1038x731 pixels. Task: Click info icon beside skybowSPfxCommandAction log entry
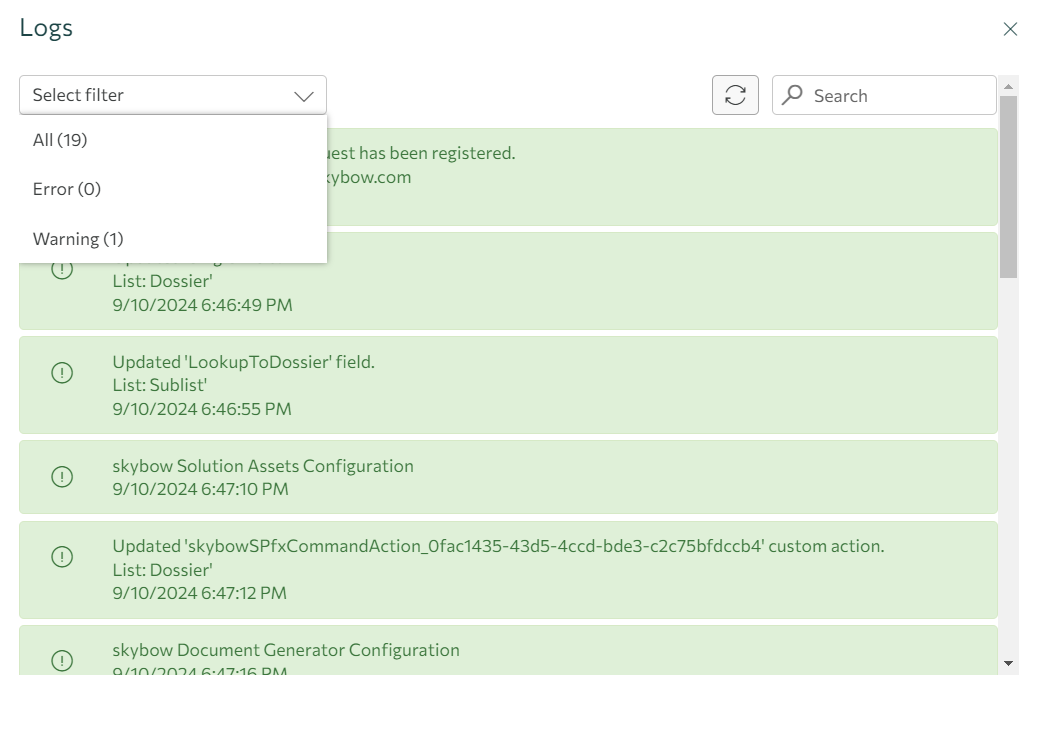62,557
